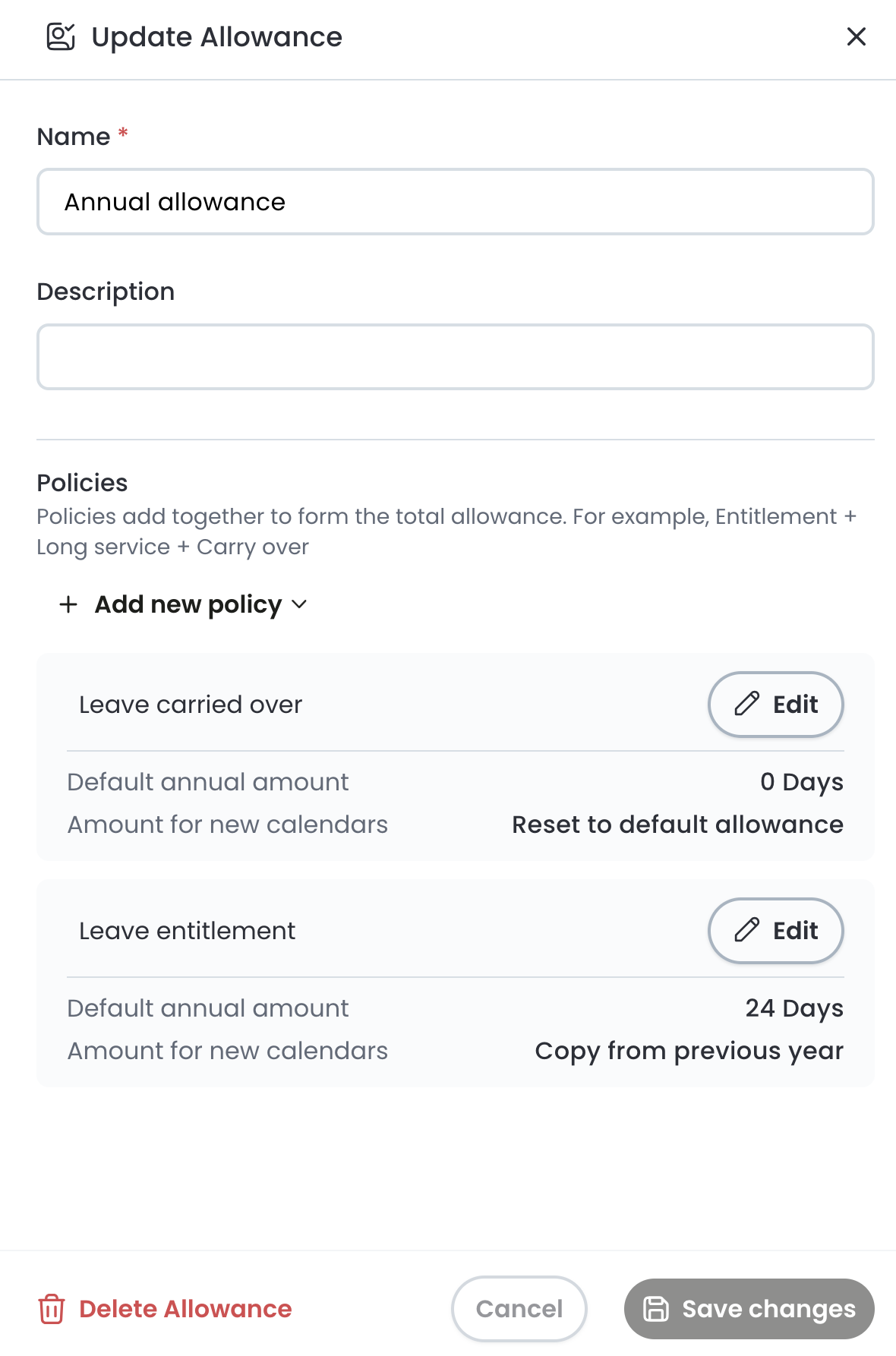Viewport: 896px width, 1356px height.
Task: Click the plus icon beside Add new policy
Action: click(68, 604)
